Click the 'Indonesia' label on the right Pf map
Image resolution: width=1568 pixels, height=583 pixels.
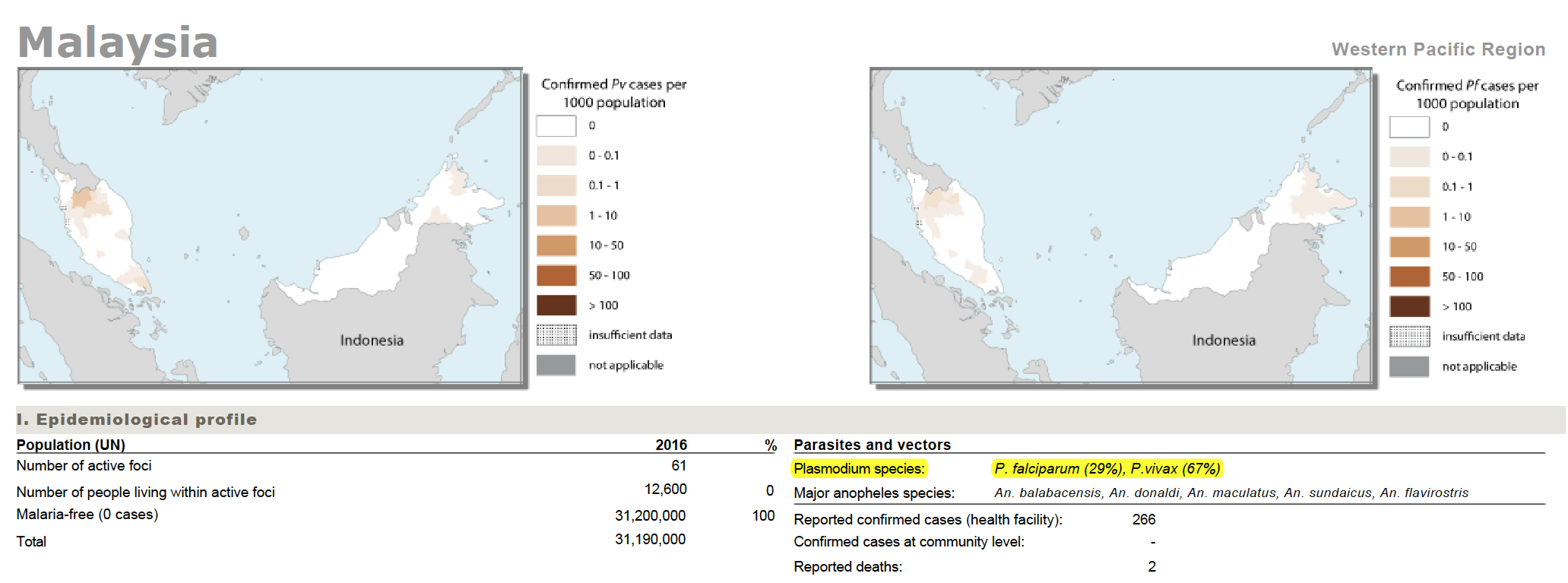point(1224,341)
